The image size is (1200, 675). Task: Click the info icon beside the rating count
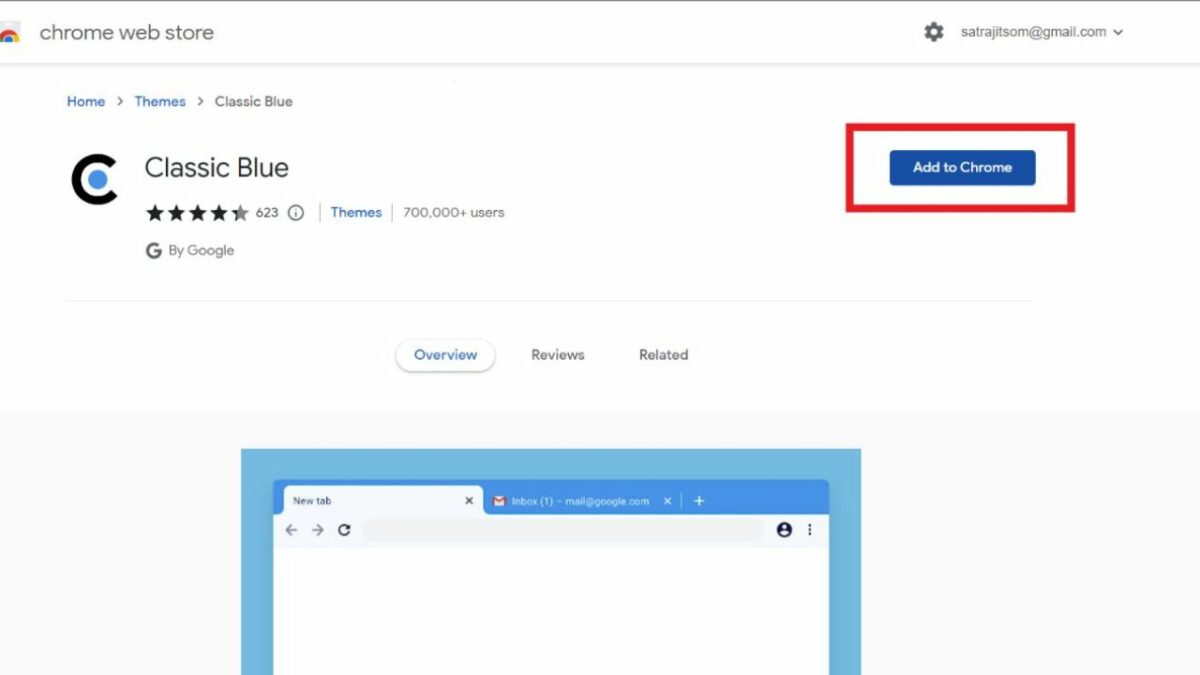tap(295, 212)
